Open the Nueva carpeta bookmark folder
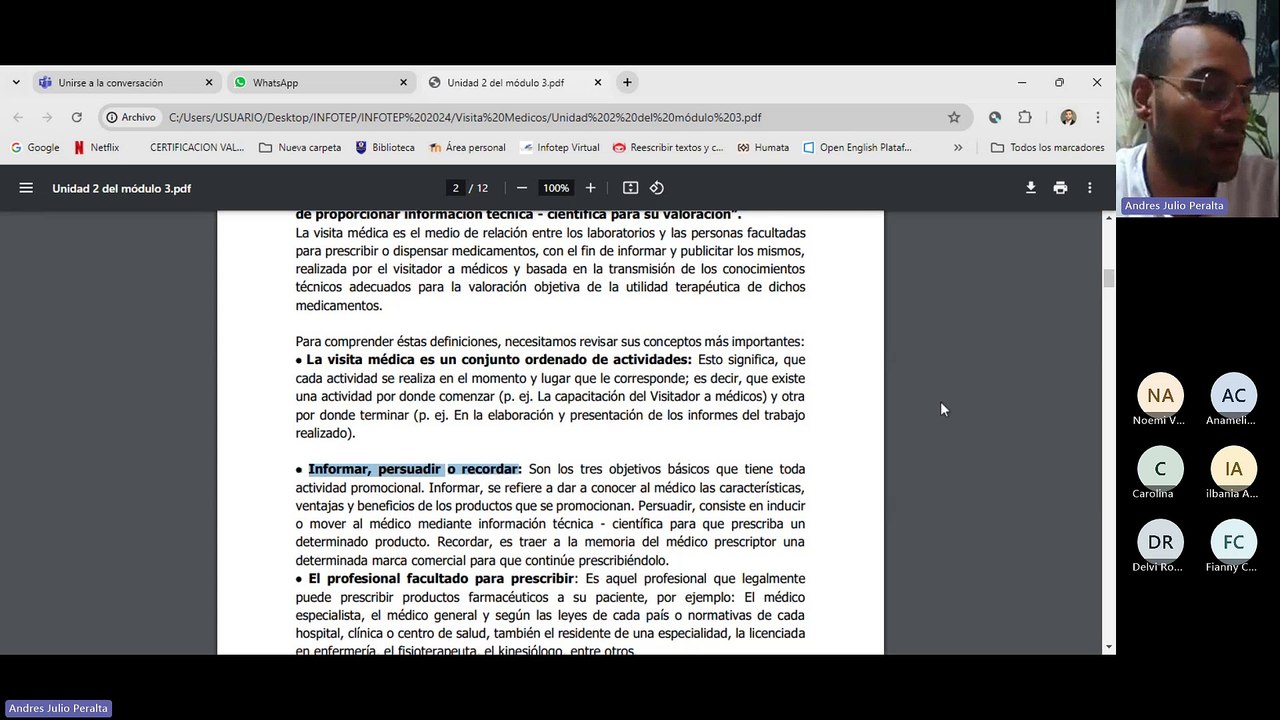This screenshot has width=1280, height=720. [300, 147]
